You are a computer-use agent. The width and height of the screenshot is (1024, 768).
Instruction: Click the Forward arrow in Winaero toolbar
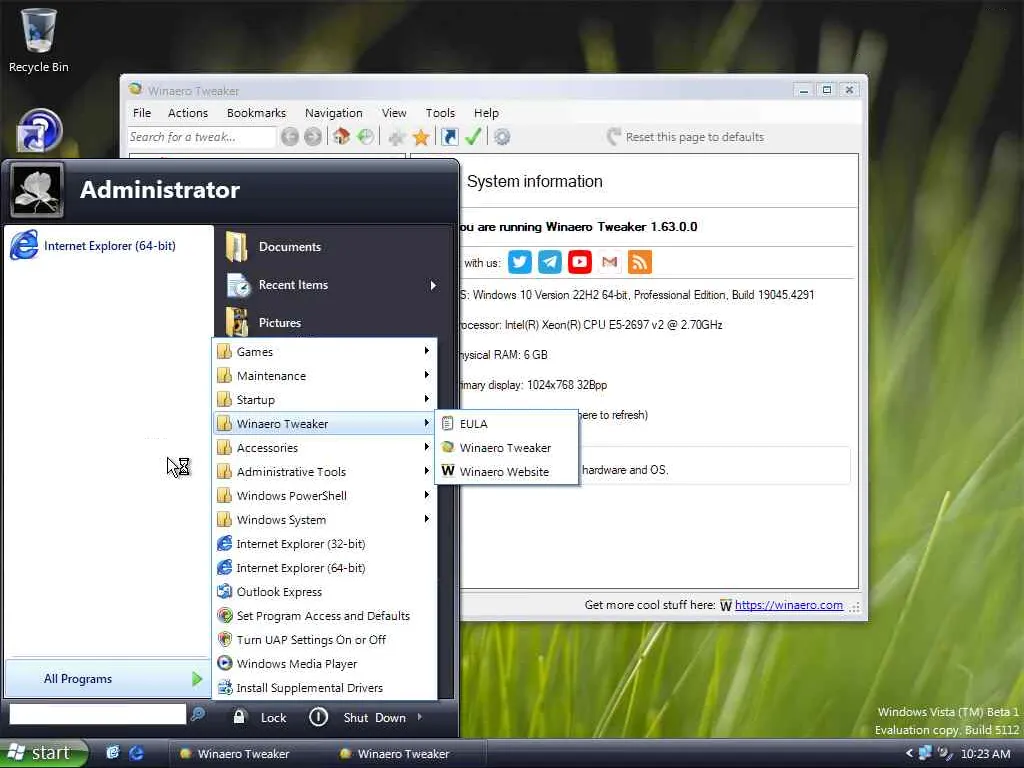[313, 136]
